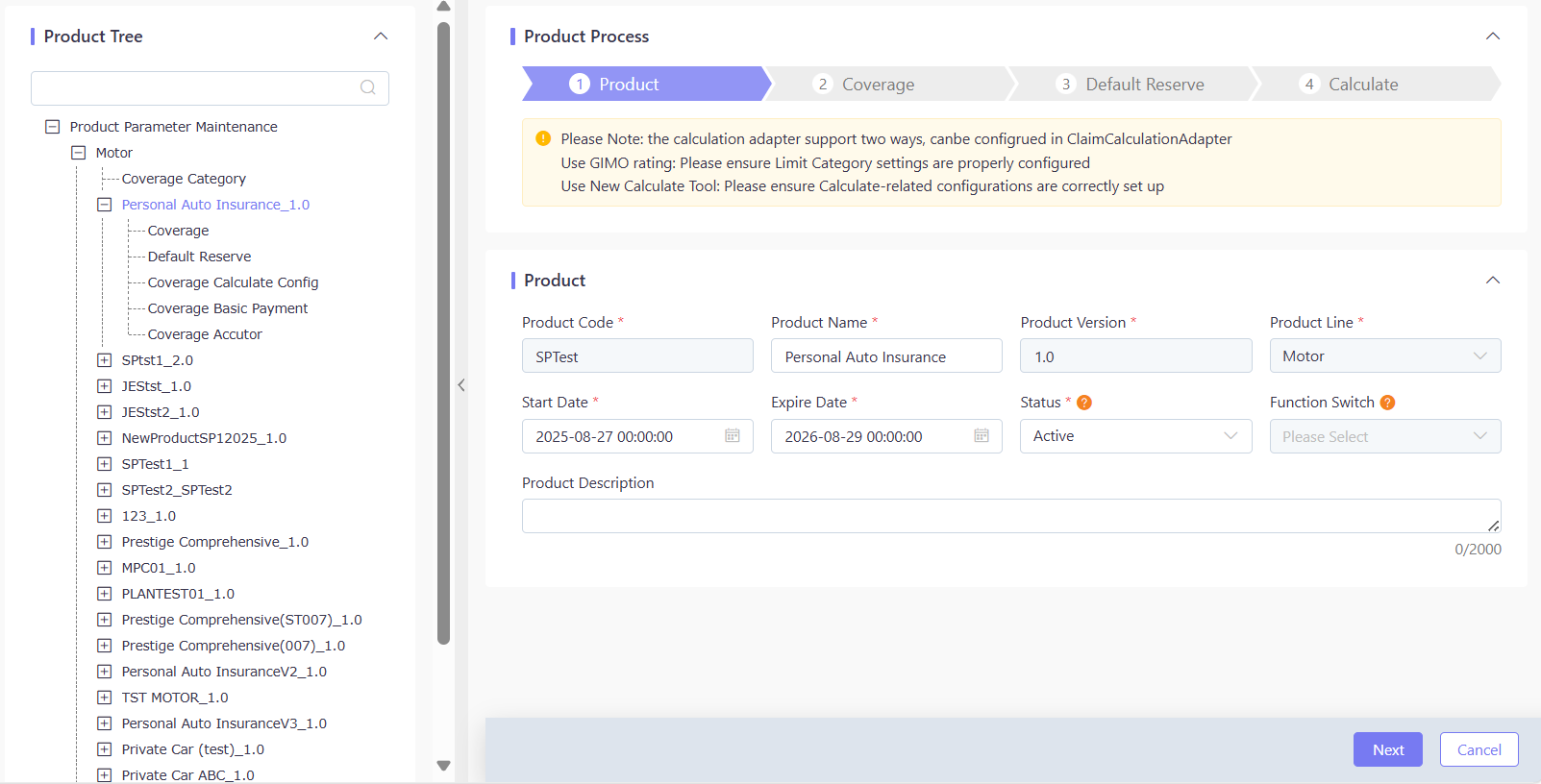The width and height of the screenshot is (1541, 784).
Task: Go to the Default Reserve step
Action: click(x=1132, y=84)
